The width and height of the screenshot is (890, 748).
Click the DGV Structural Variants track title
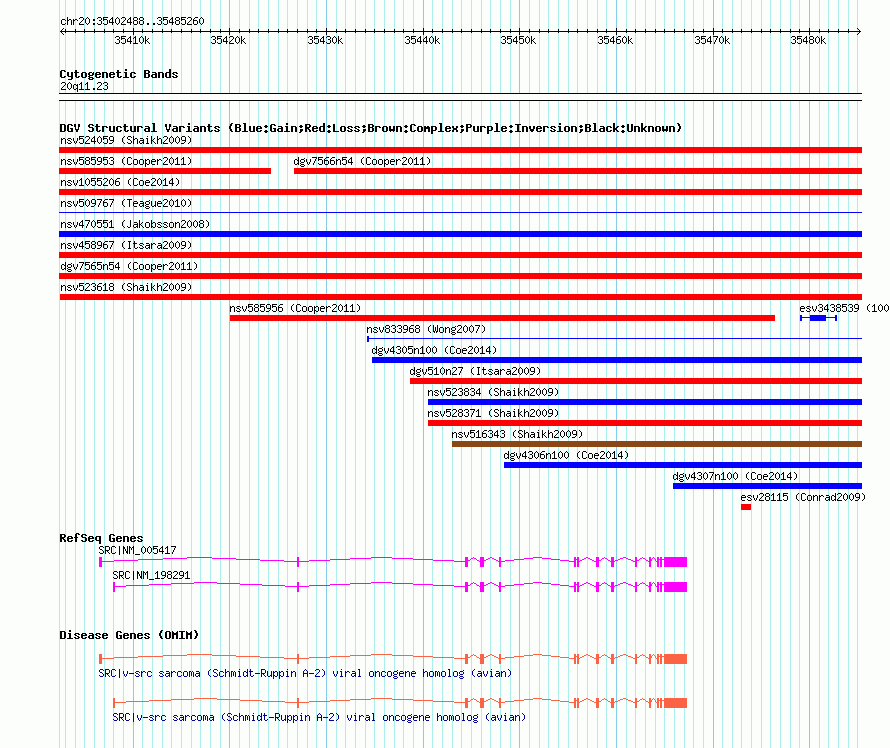click(x=370, y=128)
